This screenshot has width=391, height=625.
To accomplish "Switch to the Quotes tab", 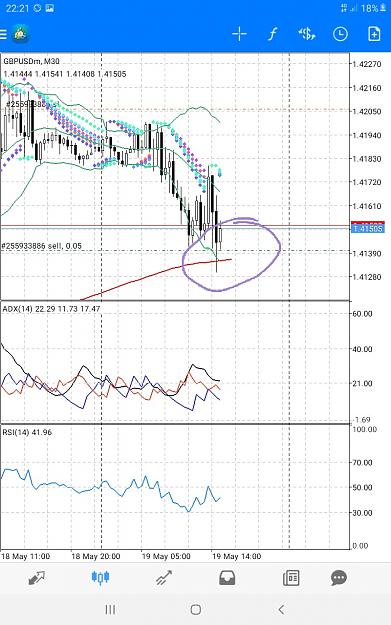I will click(37, 578).
